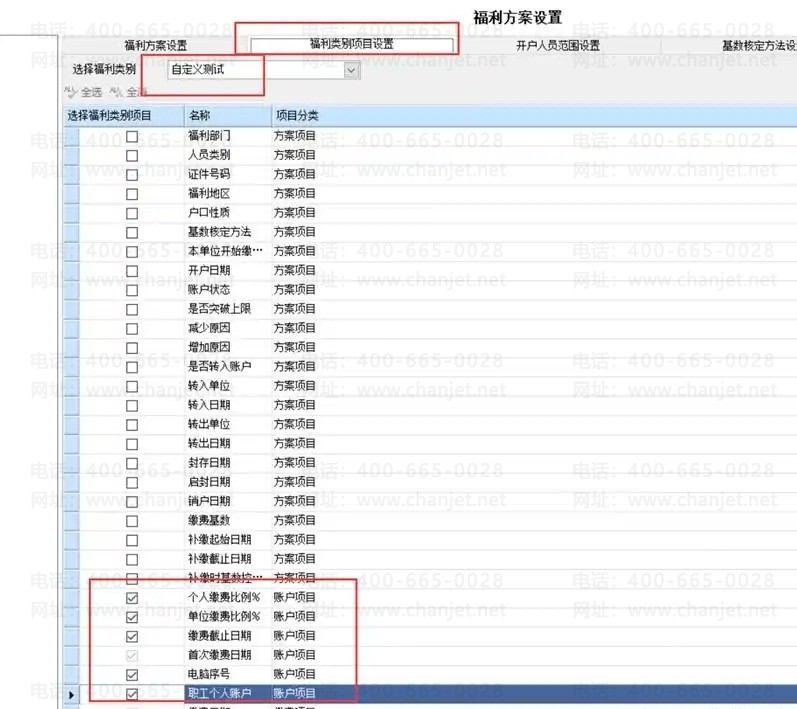Screen dimensions: 797x709
Task: Click the 名称 column header
Action: [x=225, y=116]
